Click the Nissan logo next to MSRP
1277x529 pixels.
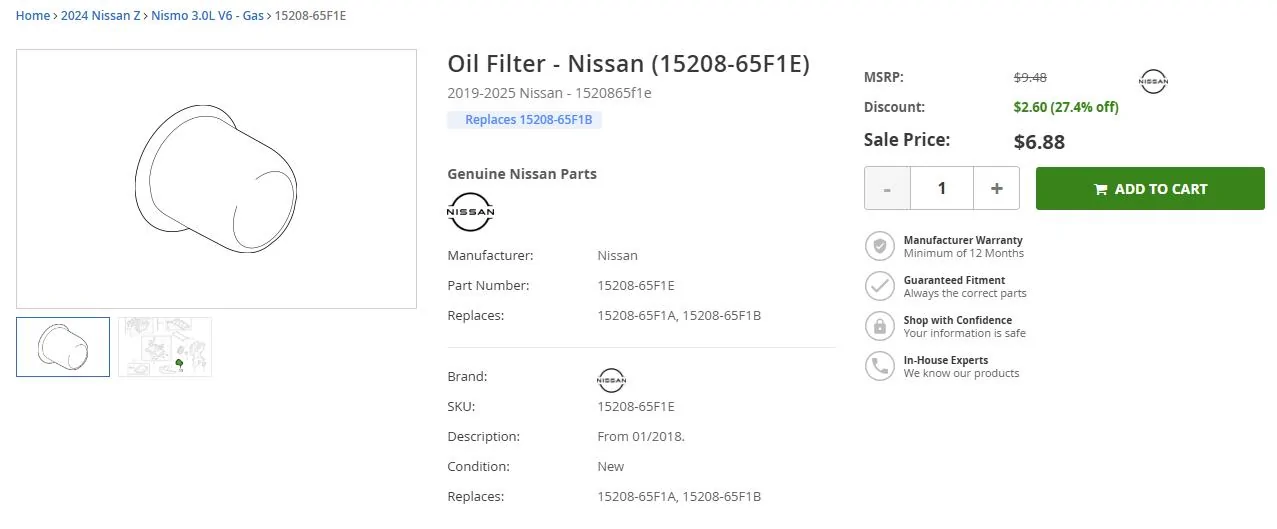(x=1153, y=81)
